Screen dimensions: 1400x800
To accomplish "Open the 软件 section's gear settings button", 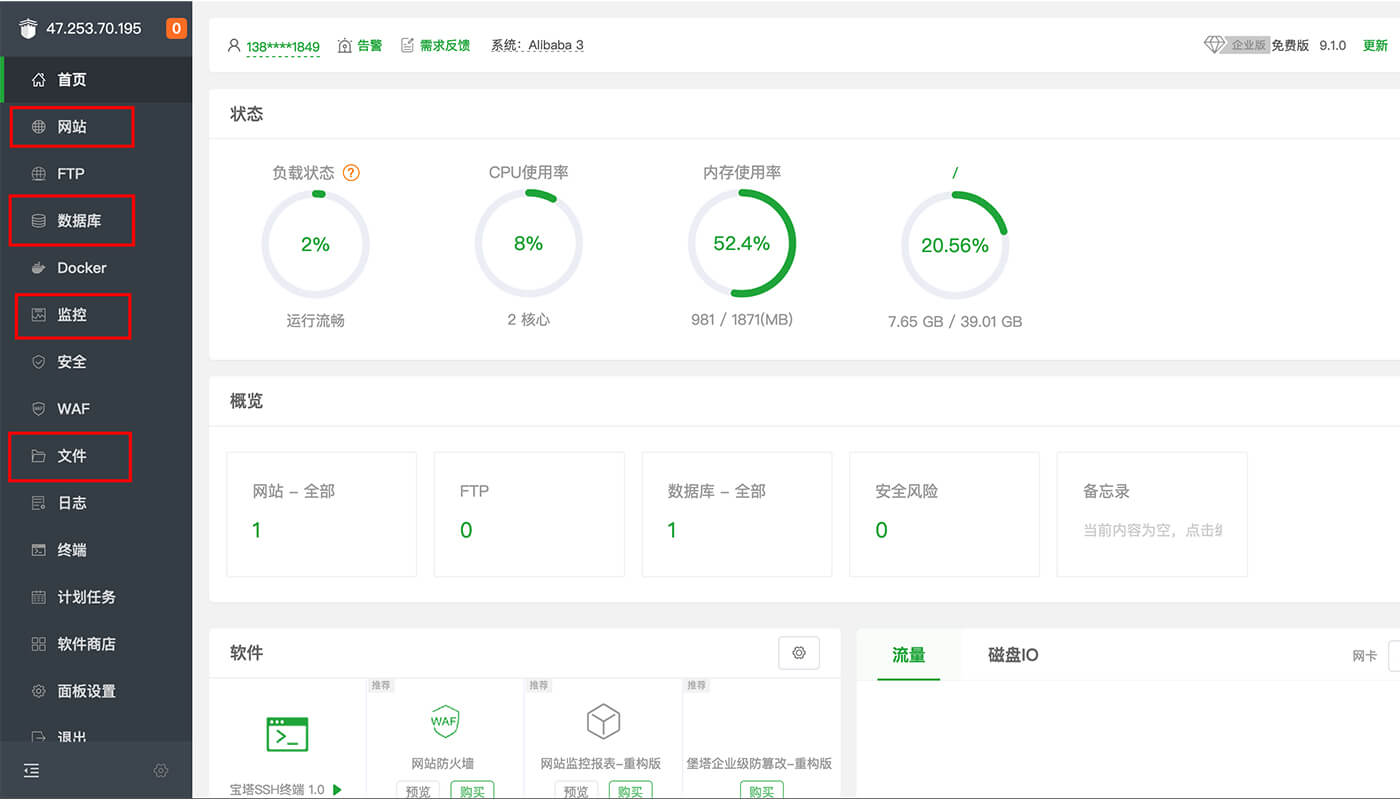I will [x=799, y=653].
